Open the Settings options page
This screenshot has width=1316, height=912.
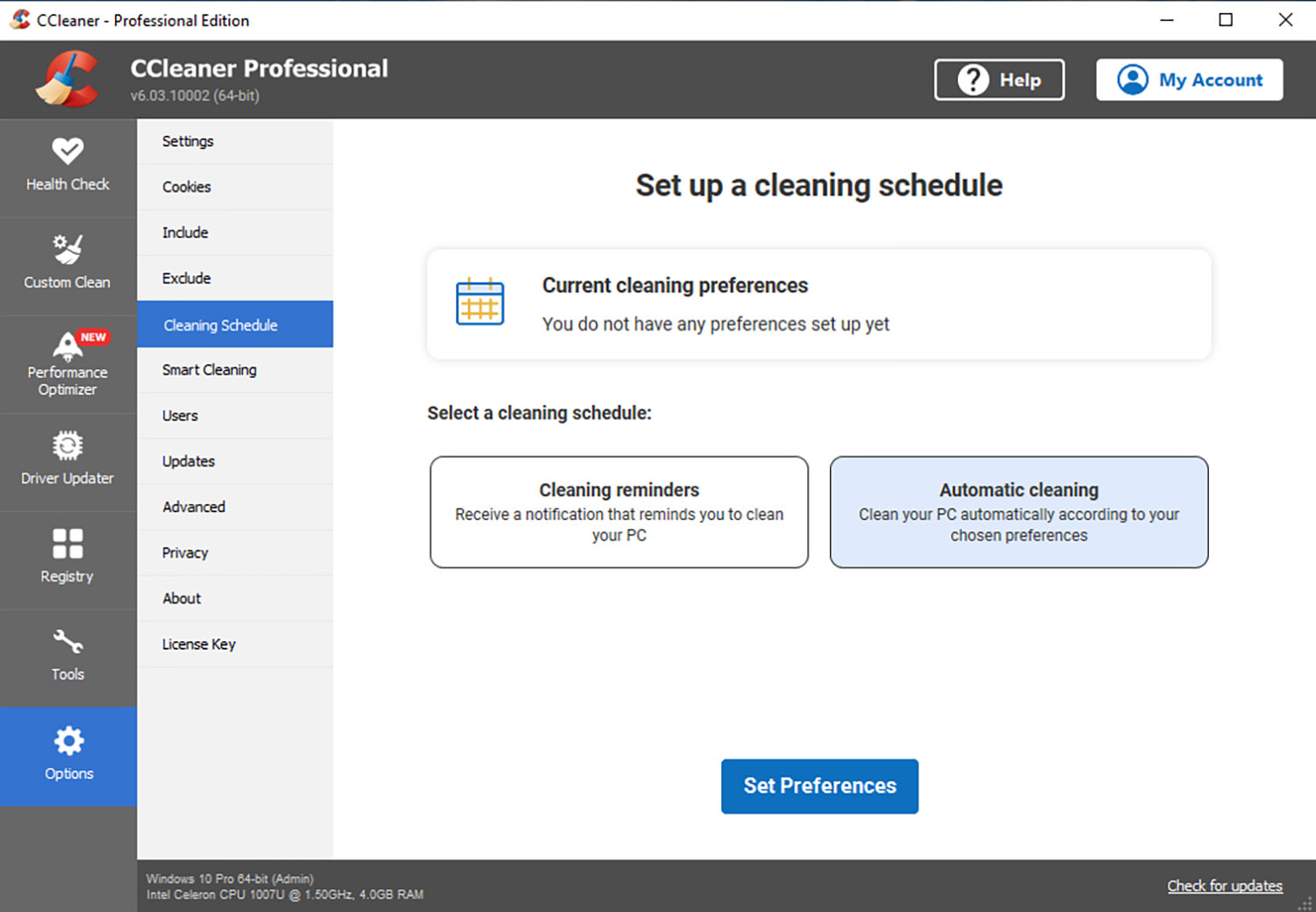235,141
